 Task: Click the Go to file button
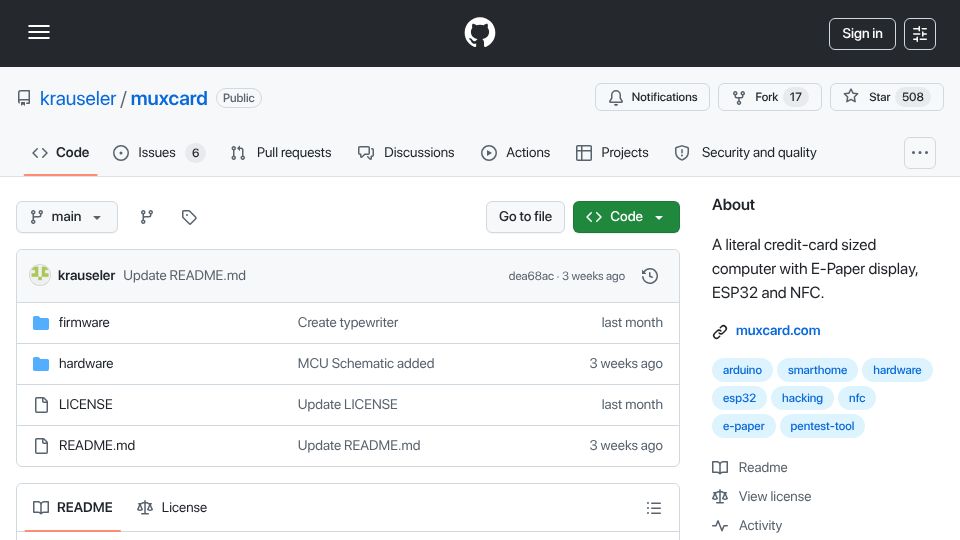click(525, 217)
